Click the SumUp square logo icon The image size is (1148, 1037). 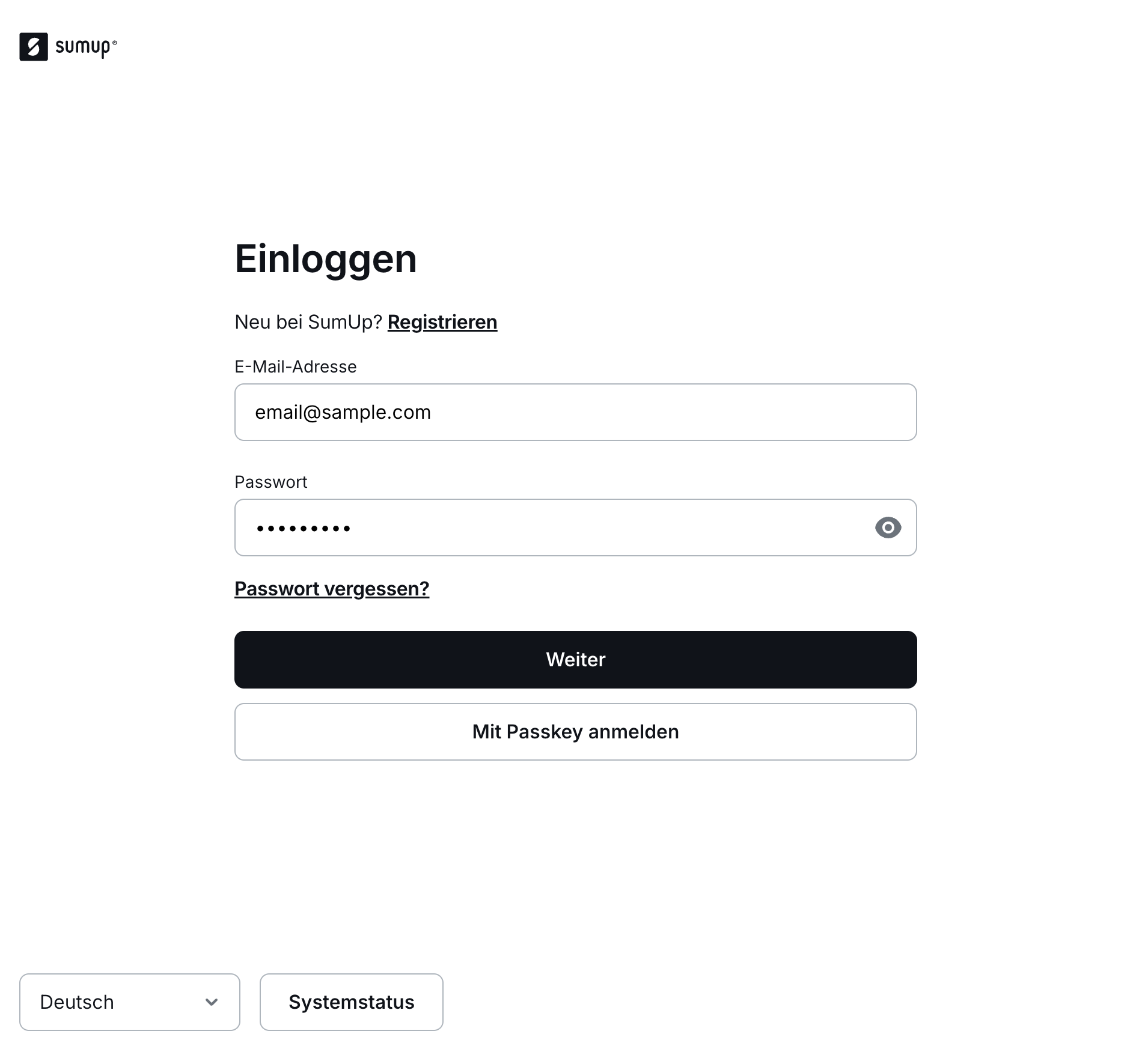pyautogui.click(x=34, y=47)
